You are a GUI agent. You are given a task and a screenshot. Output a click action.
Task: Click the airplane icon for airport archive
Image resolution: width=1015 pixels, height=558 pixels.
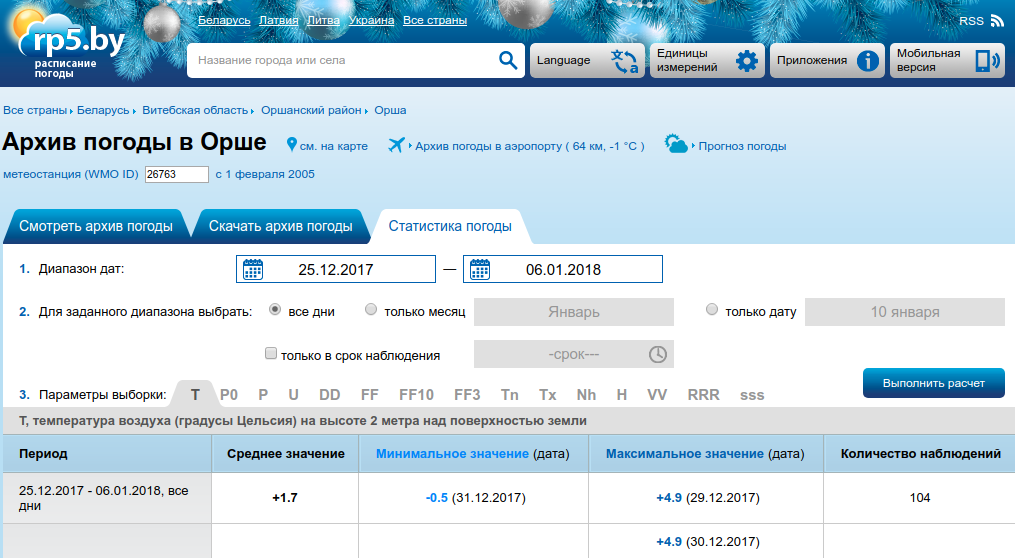tap(397, 146)
